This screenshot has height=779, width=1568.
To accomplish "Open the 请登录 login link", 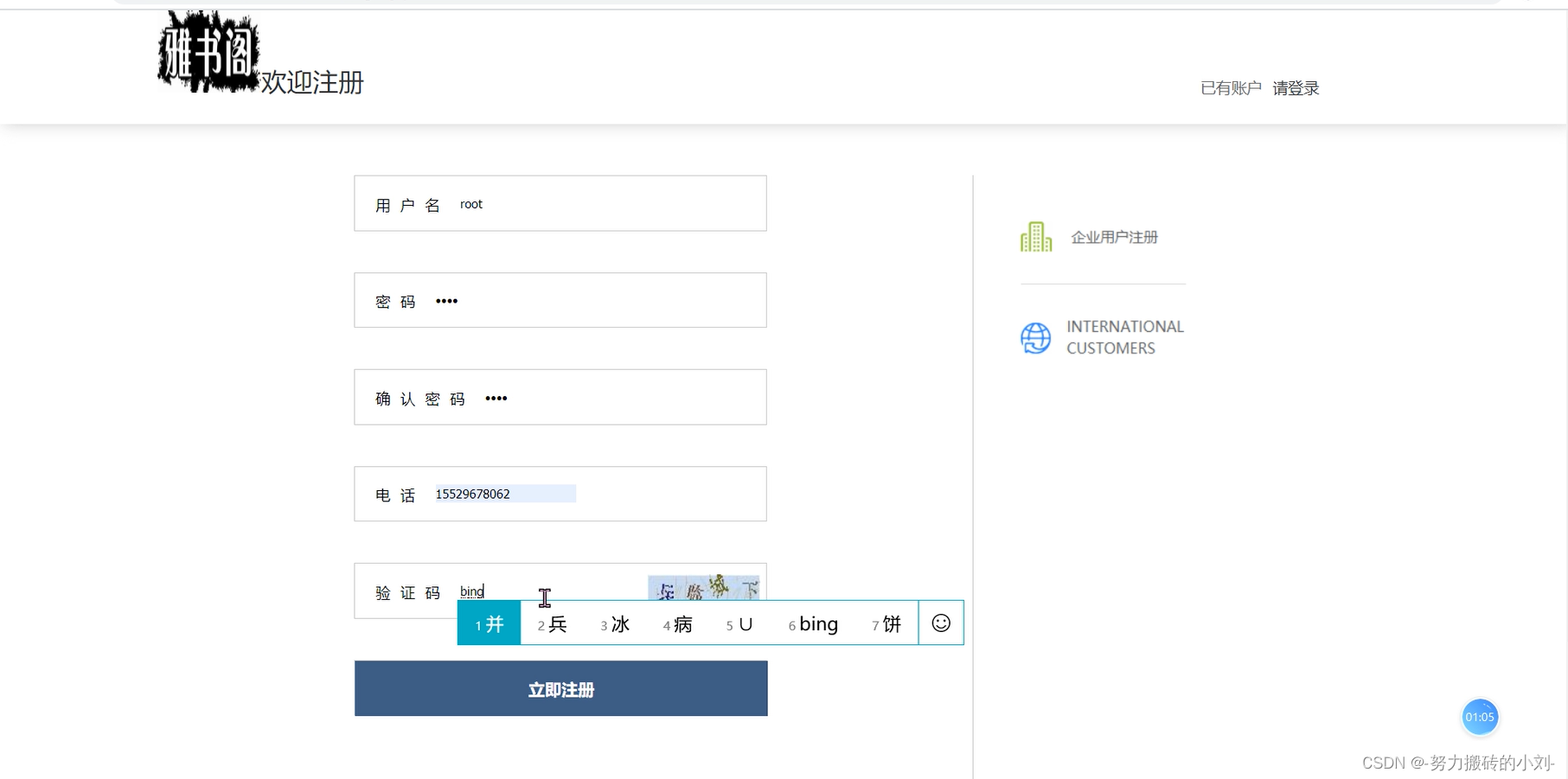I will pyautogui.click(x=1296, y=88).
